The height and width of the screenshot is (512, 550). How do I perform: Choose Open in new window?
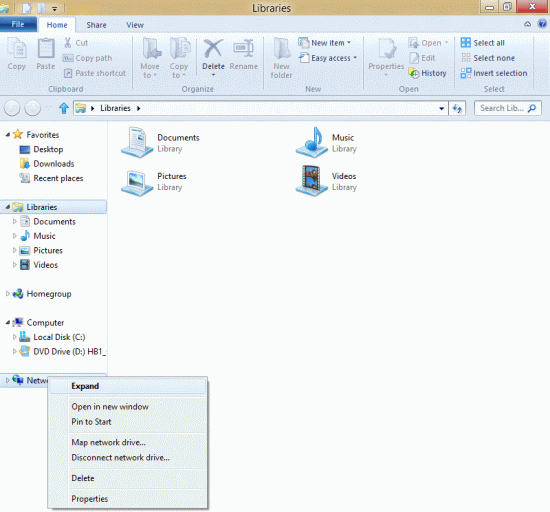[x=128, y=407]
